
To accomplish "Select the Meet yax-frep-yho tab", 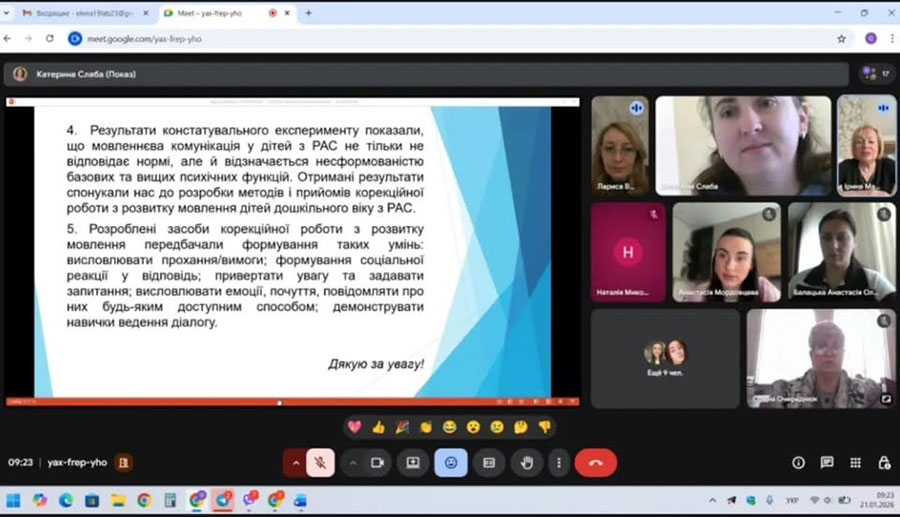I will (x=216, y=13).
